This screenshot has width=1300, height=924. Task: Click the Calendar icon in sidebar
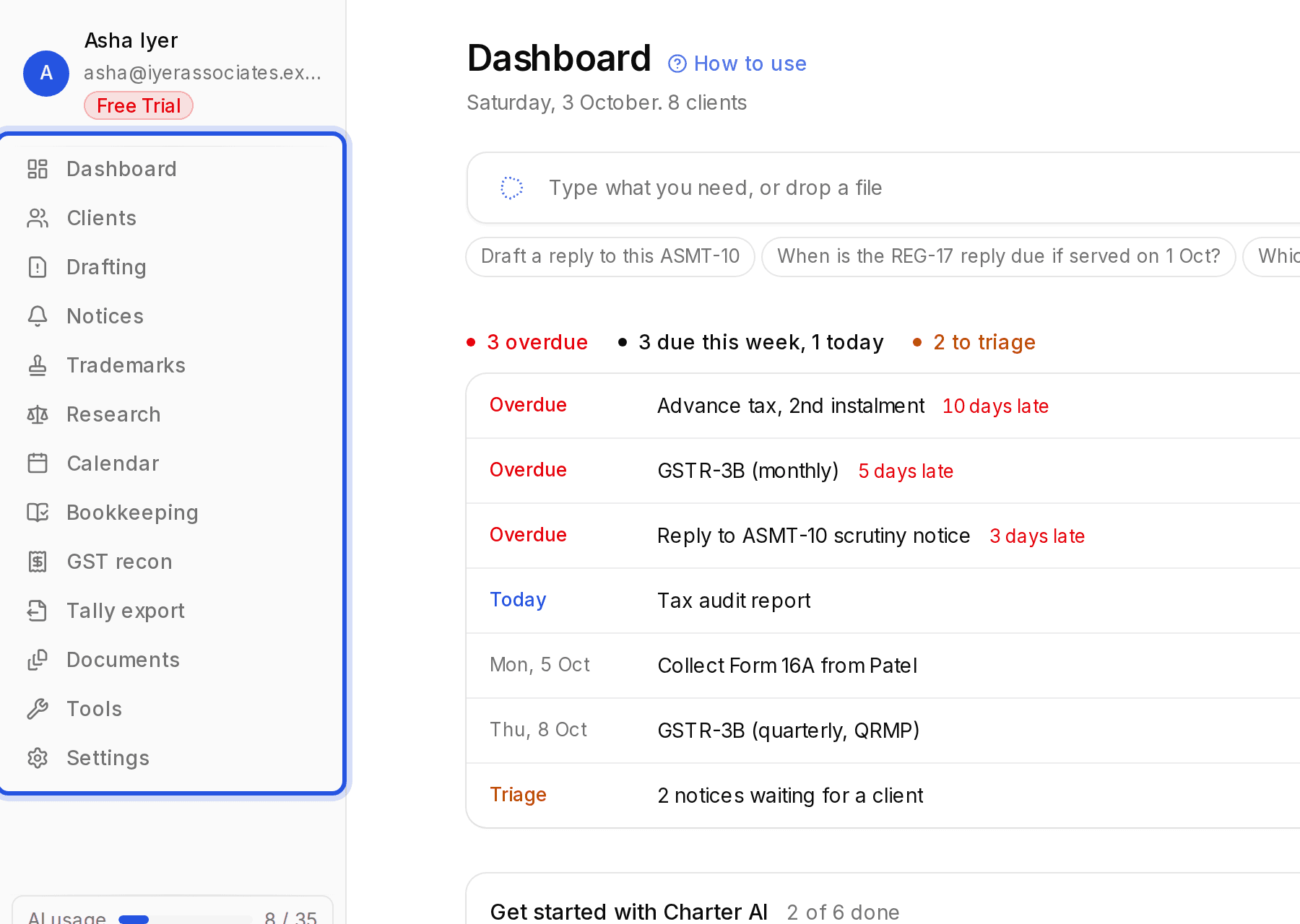coord(38,463)
